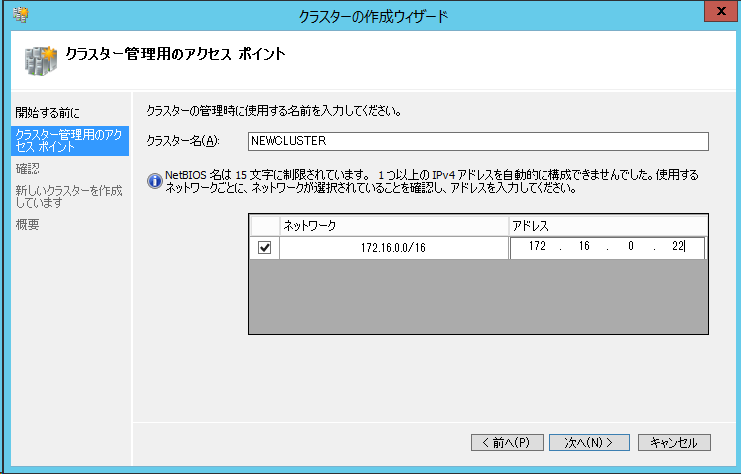Go back with the 前へ(P) button

(x=512, y=442)
